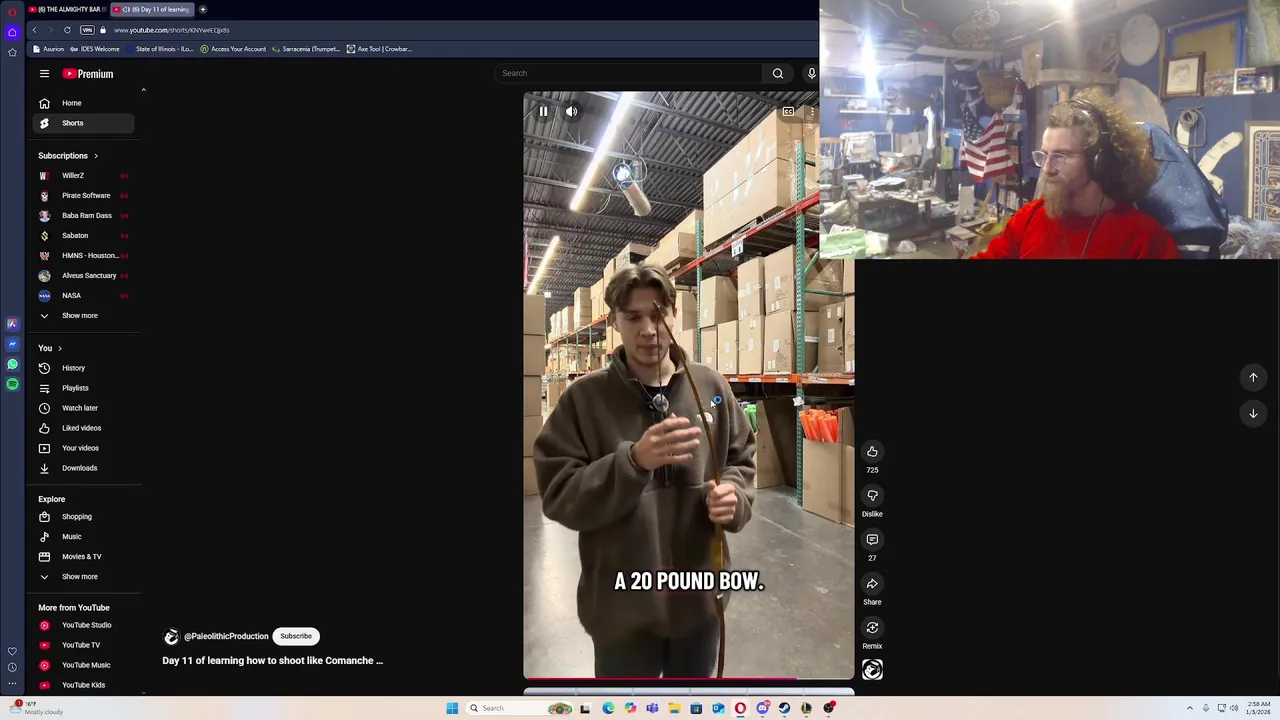Viewport: 1280px width, 720px height.
Task: Go to previous Short with up arrow
Action: coord(1253,377)
